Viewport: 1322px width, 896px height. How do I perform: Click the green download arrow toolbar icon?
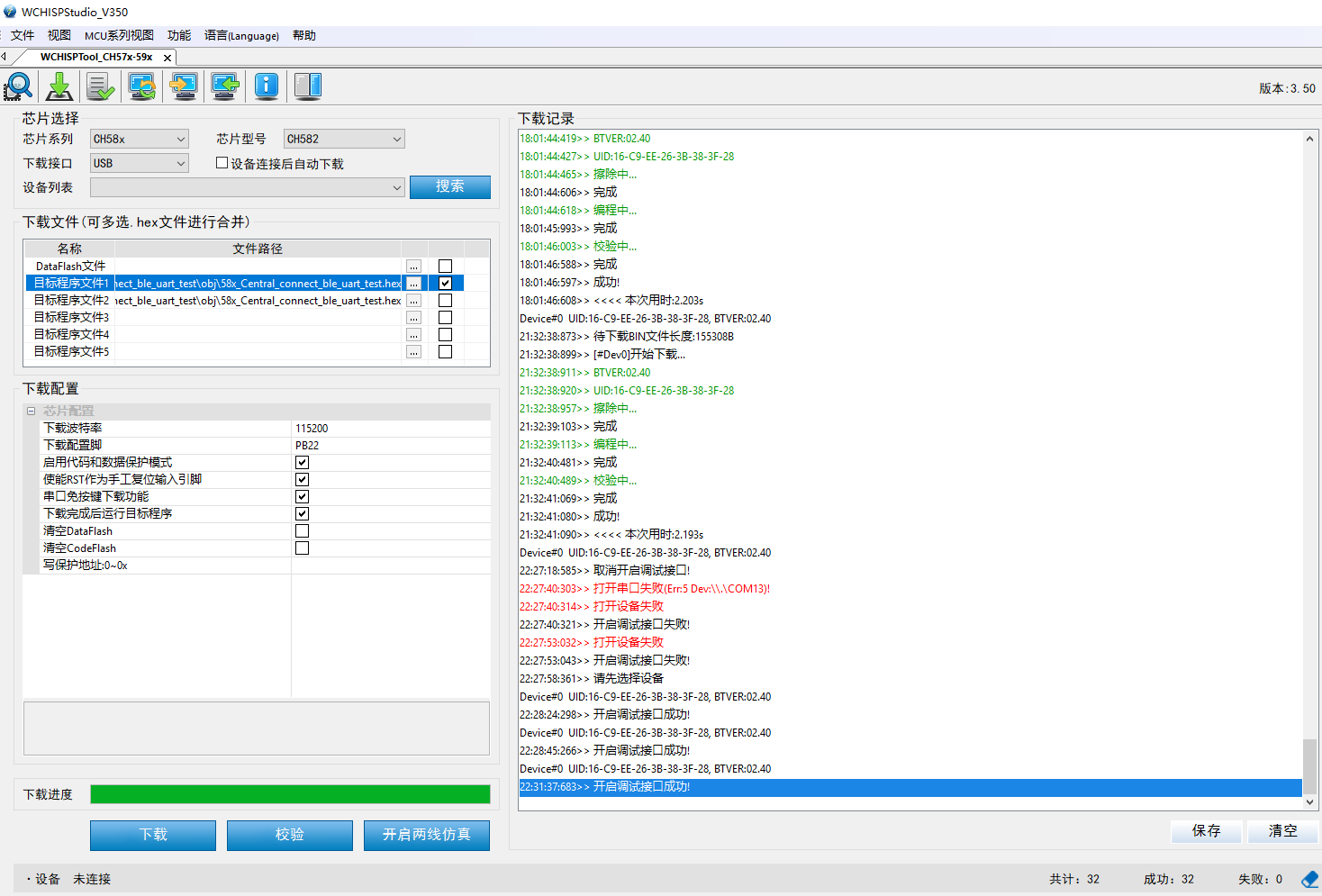coord(59,86)
